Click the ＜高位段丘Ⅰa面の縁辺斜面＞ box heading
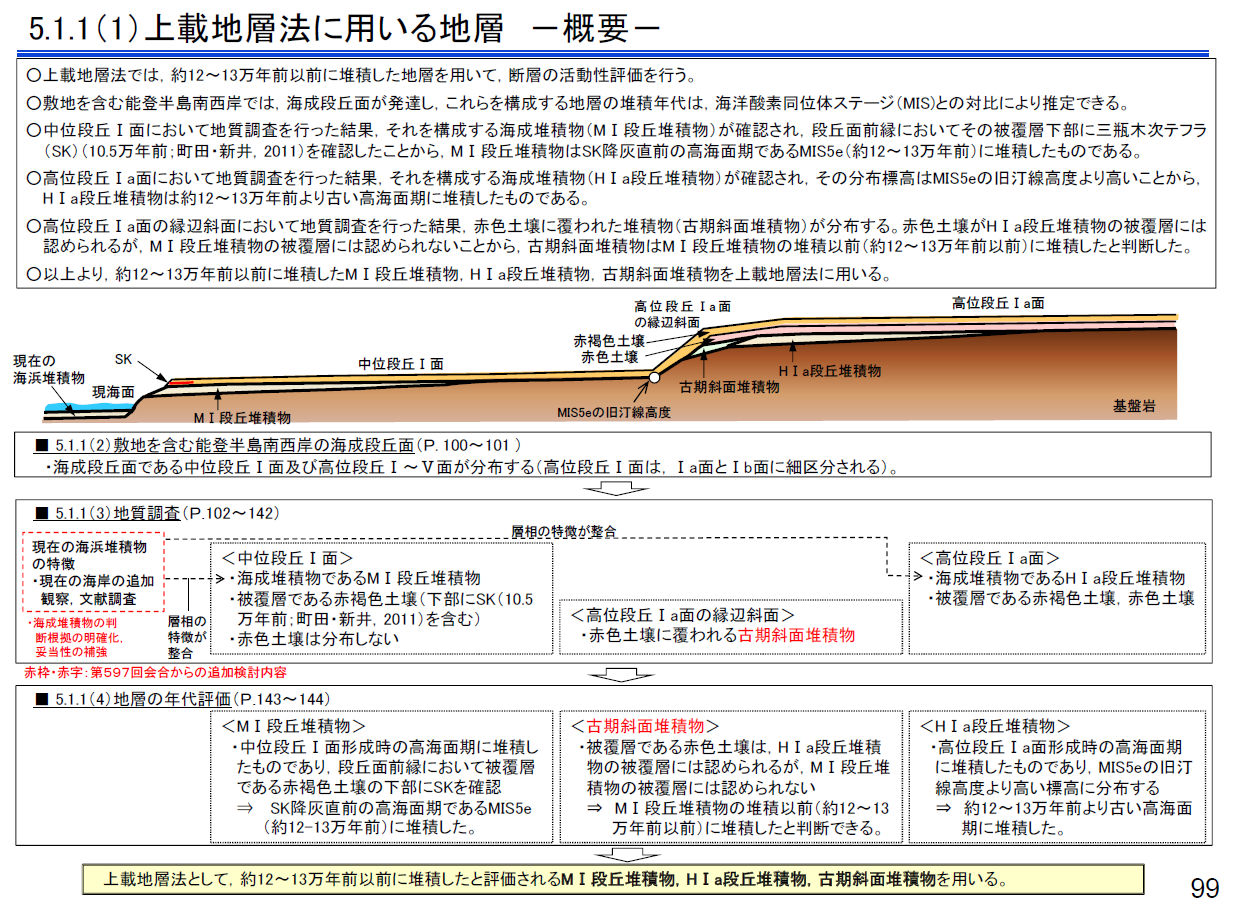The image size is (1241, 901). coord(682,614)
